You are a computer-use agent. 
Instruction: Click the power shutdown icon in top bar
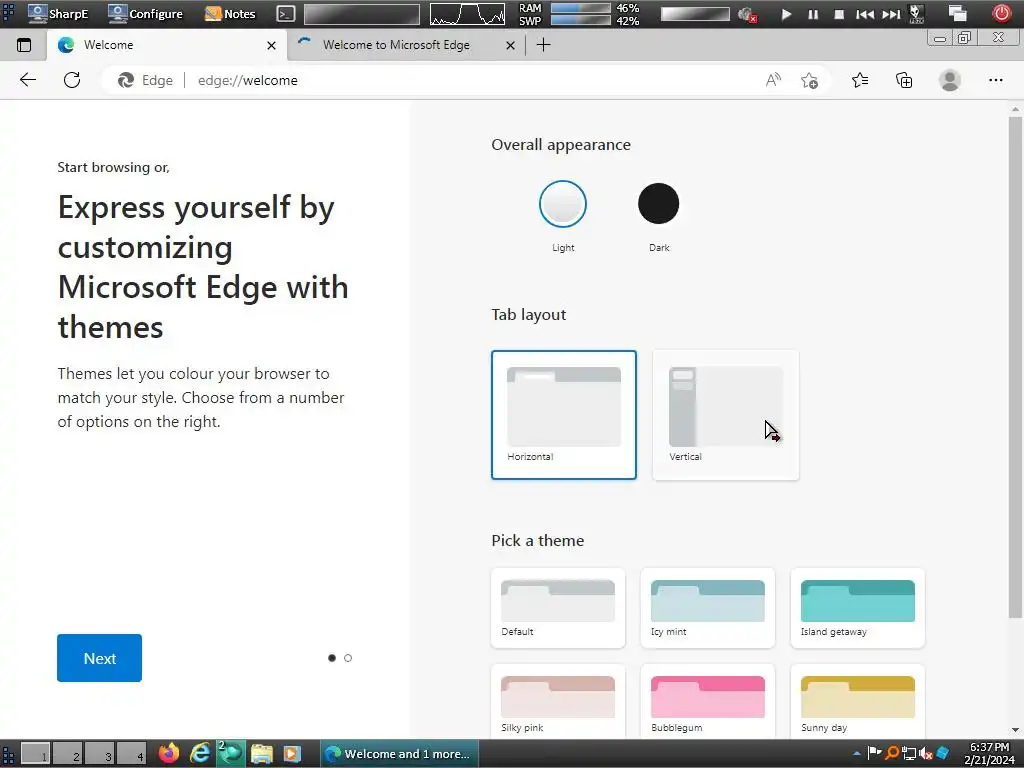(1001, 13)
